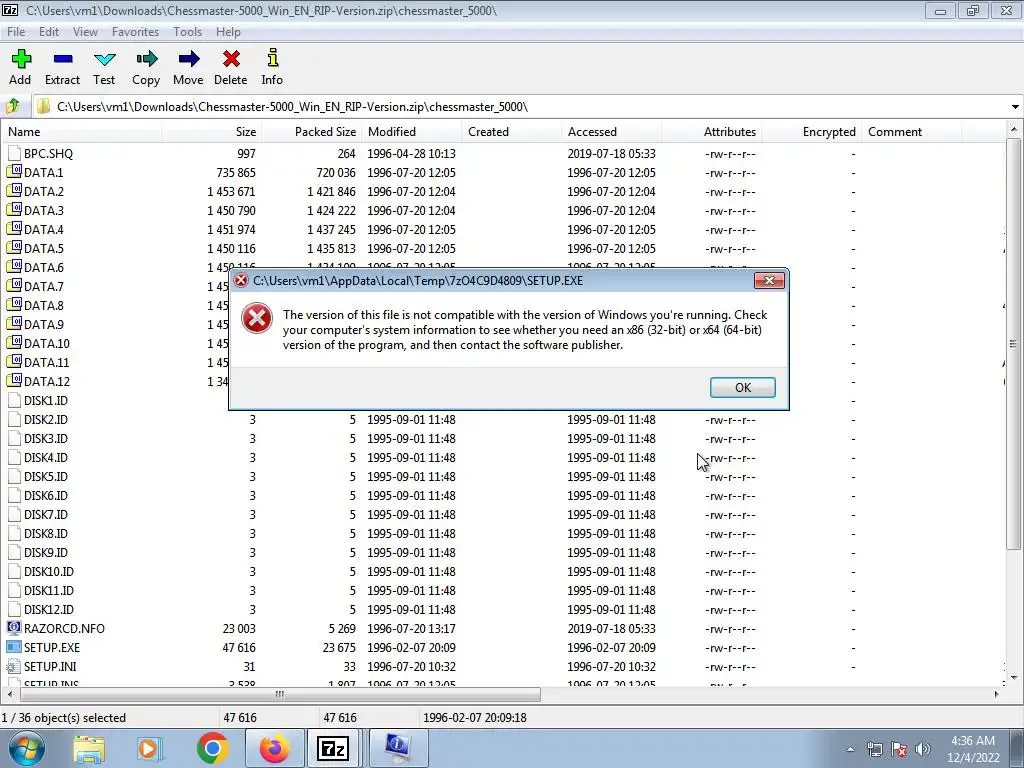
Task: Sort by the Created column header
Action: coord(511,131)
